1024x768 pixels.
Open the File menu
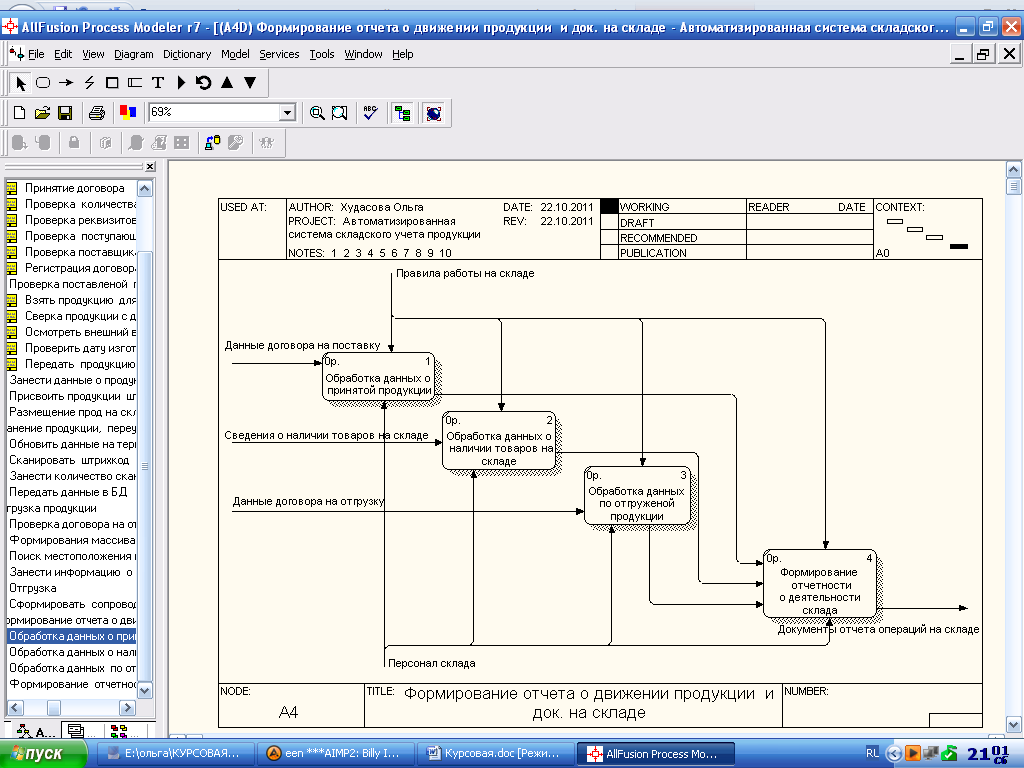coord(37,54)
